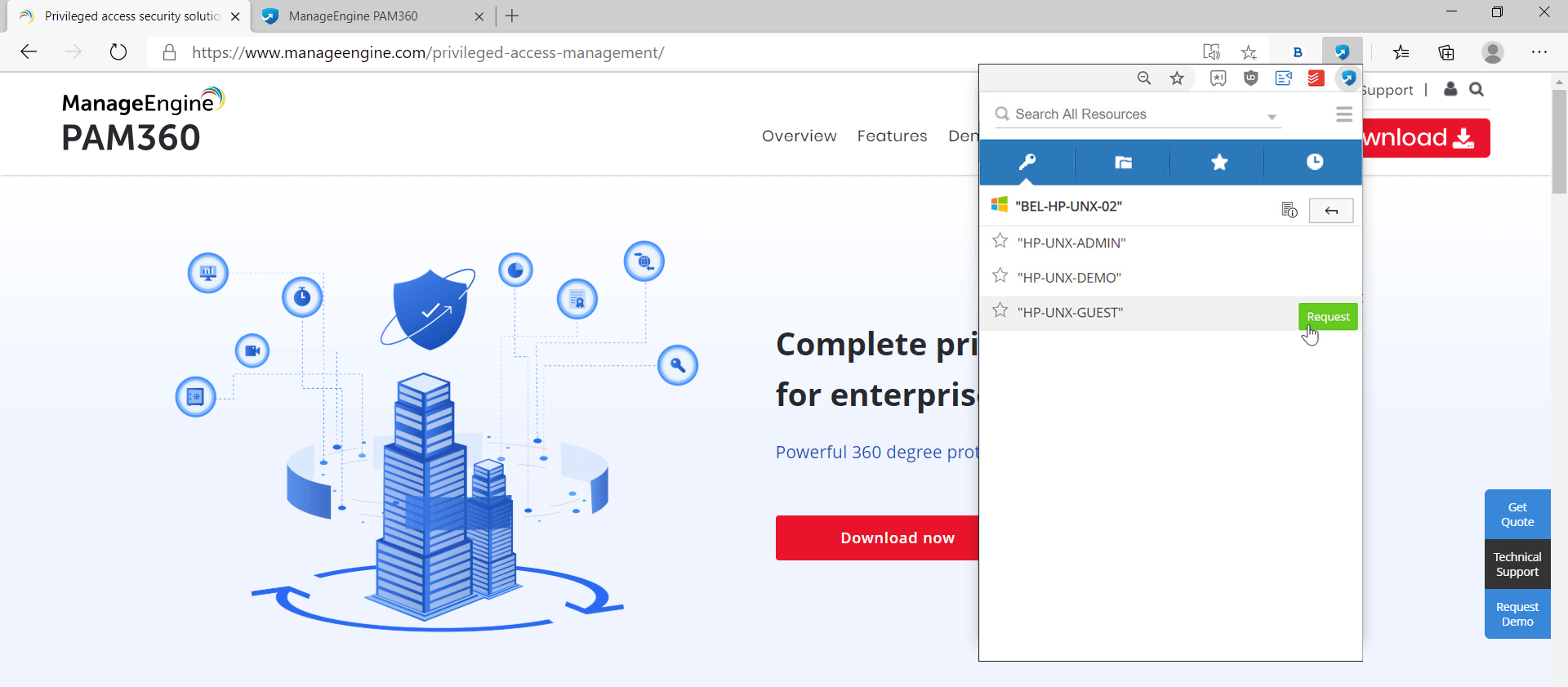Screen dimensions: 1568x687
Task: Activate Read Aloud icon in address bar
Action: tap(1211, 52)
